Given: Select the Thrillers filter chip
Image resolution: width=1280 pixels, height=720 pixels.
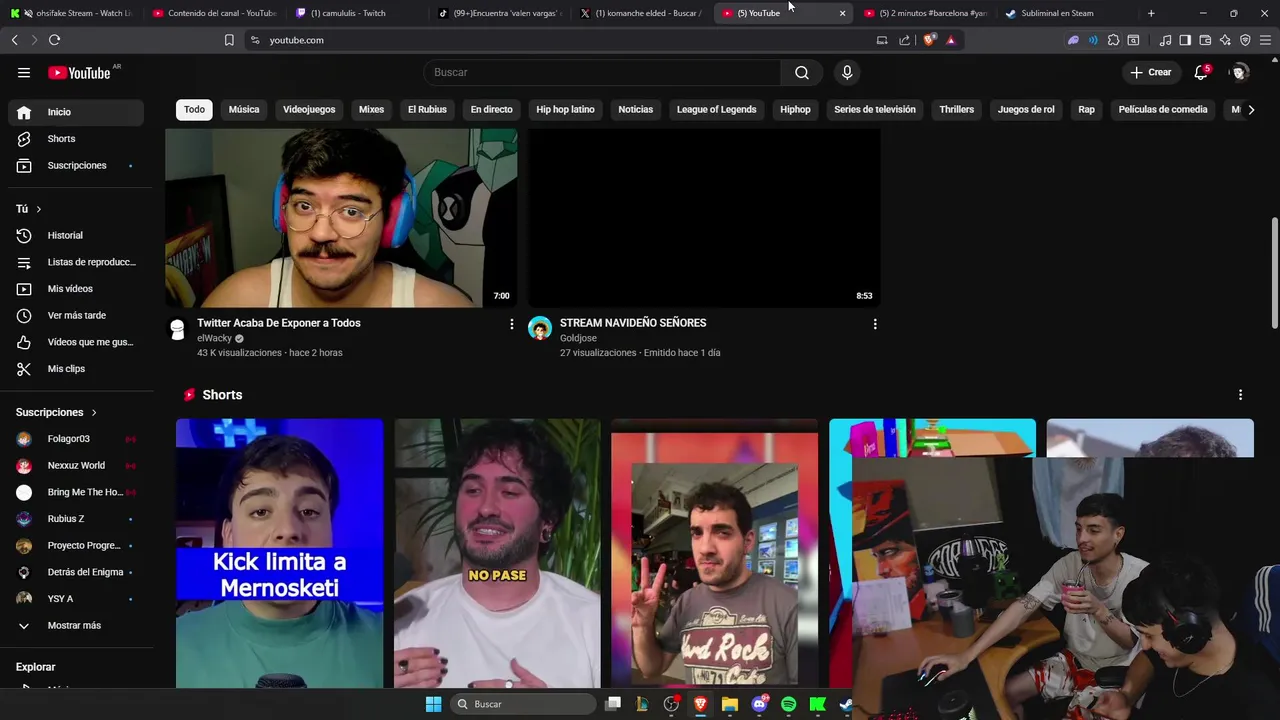Looking at the screenshot, I should tap(956, 110).
